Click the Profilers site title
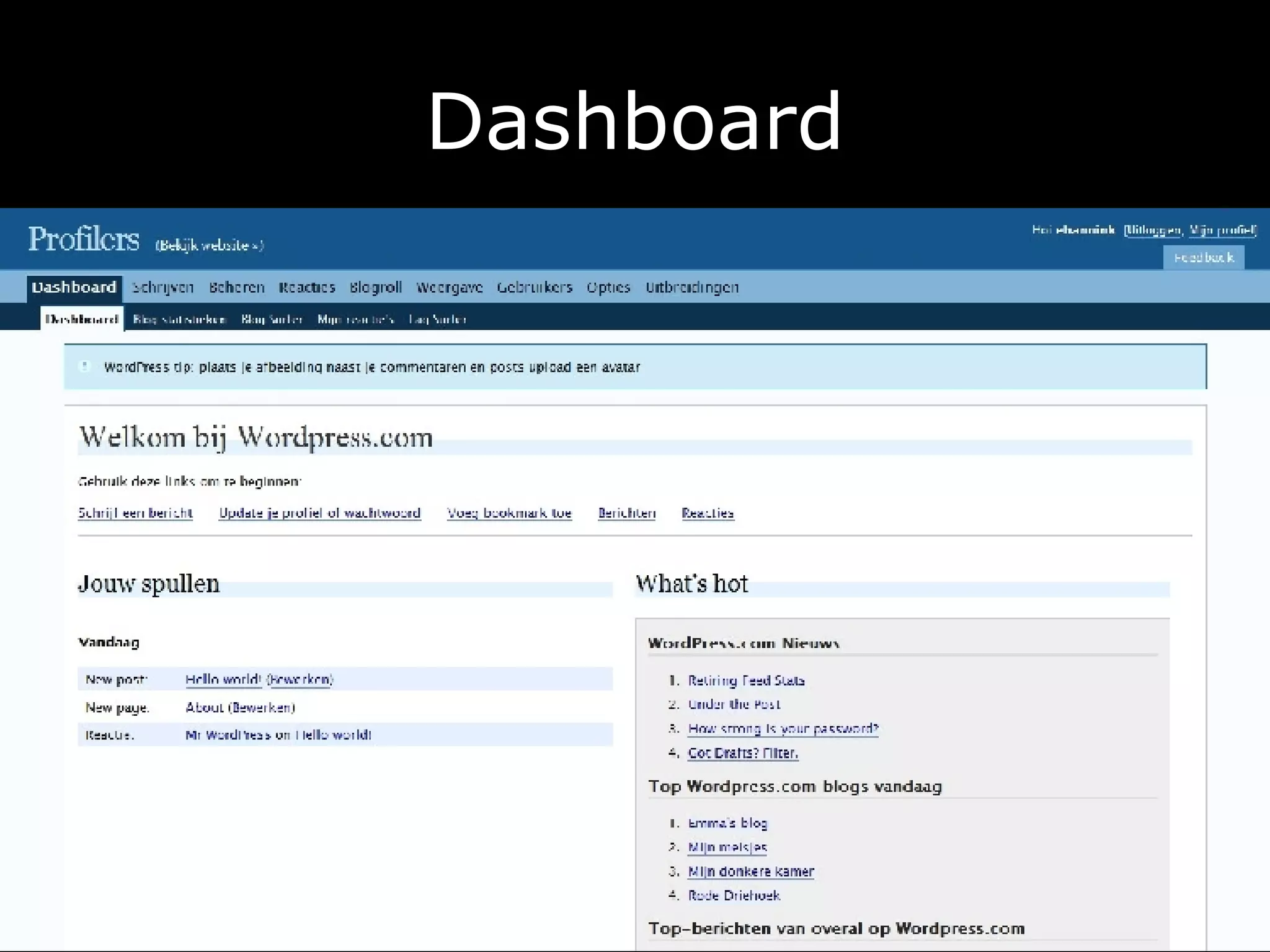The image size is (1270, 952). [x=84, y=239]
